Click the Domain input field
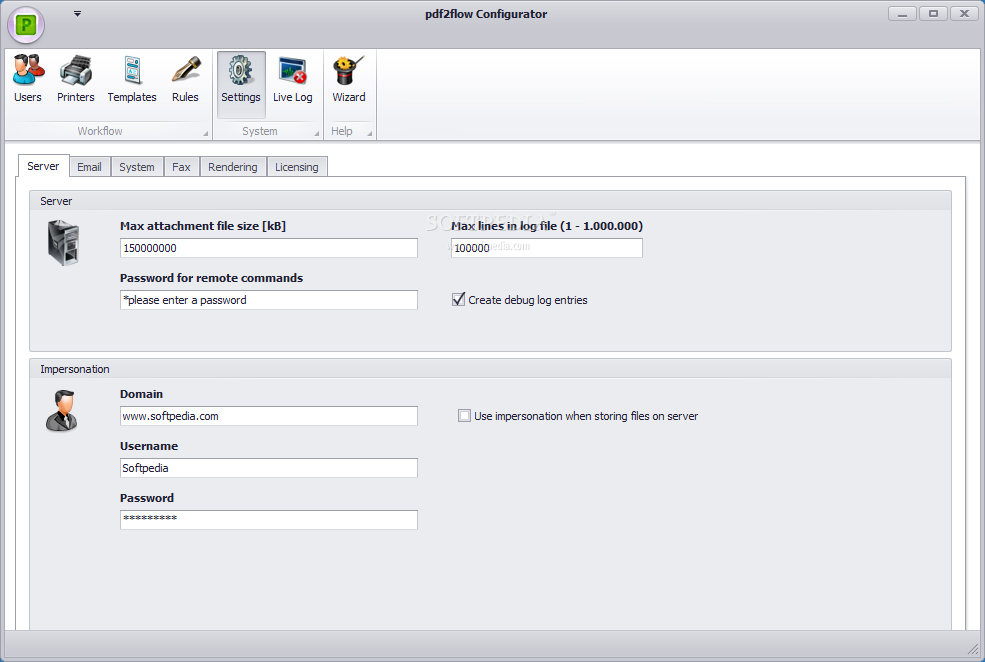This screenshot has width=985, height=662. 269,416
